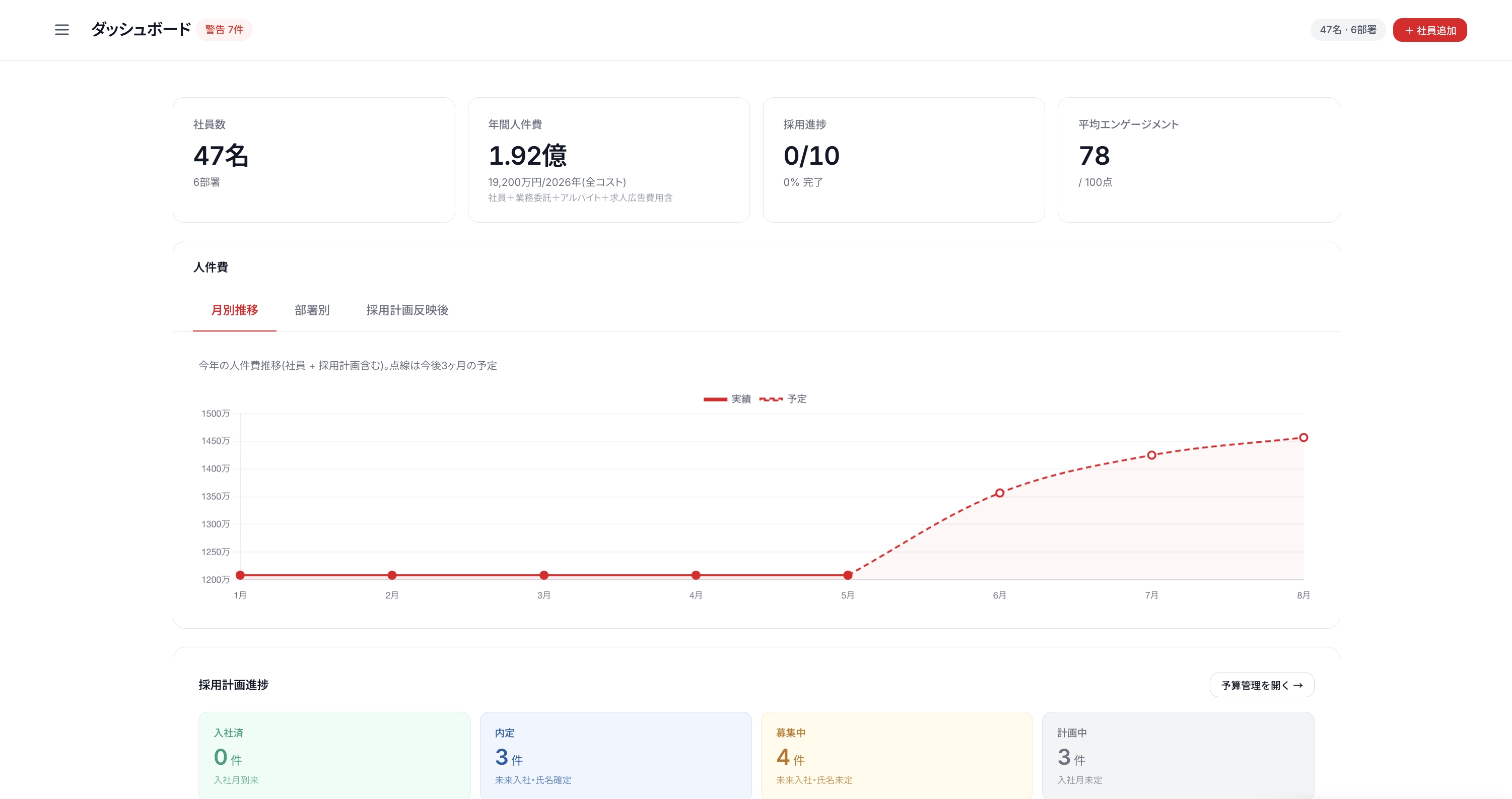Add a new employee with ＋社員追加
The image size is (1512, 799).
click(x=1430, y=30)
